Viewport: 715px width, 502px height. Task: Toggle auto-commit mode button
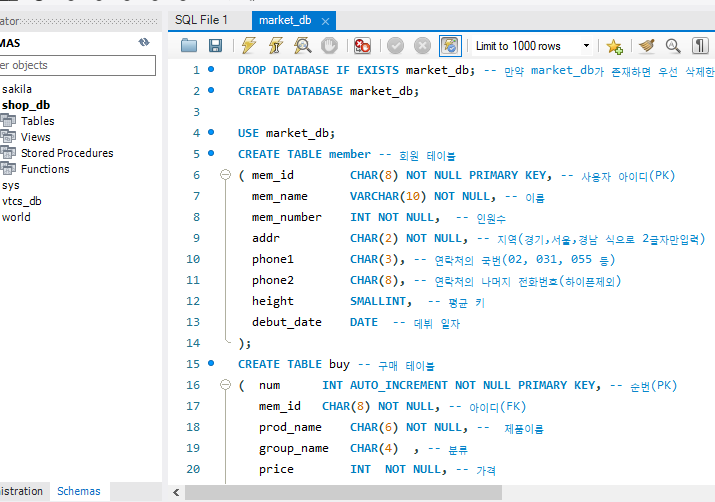pos(450,46)
